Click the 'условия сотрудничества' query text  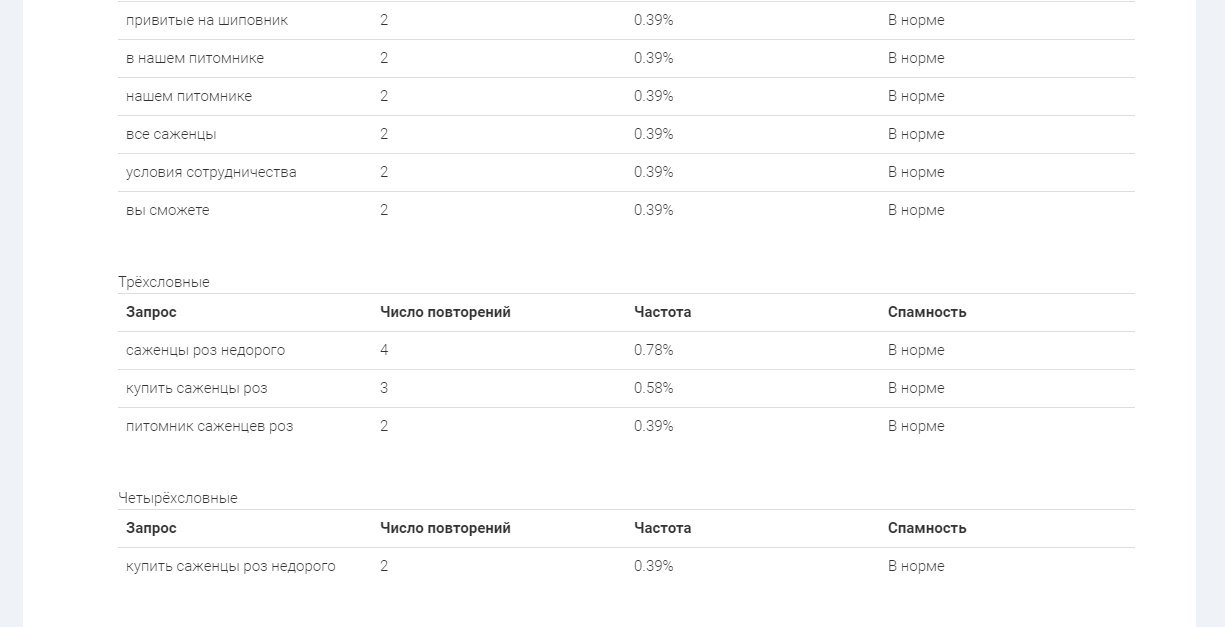point(211,172)
